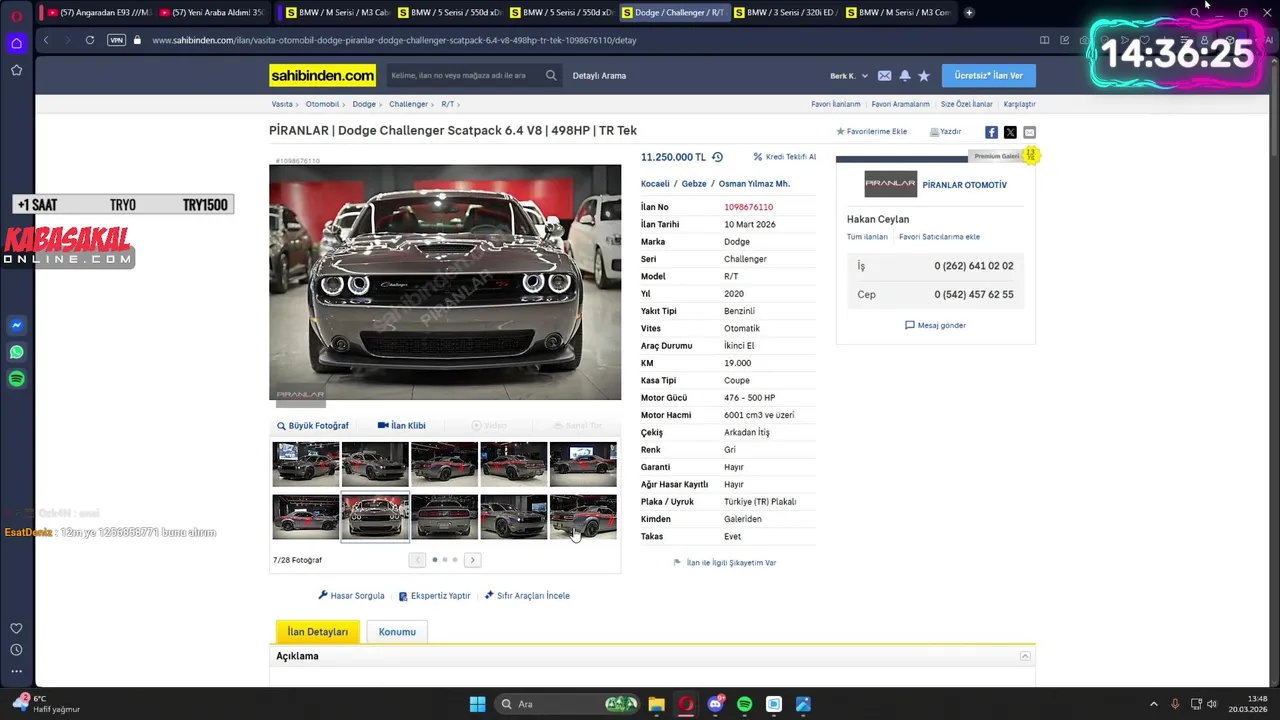This screenshot has height=720, width=1280.
Task: Open Messenger in Opera sidebar
Action: [x=16, y=325]
